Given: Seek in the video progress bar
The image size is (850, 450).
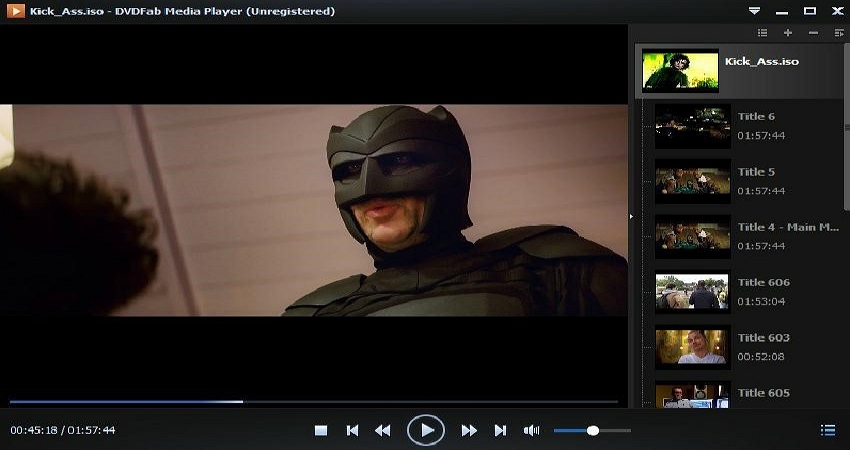Looking at the screenshot, I should tap(314, 402).
